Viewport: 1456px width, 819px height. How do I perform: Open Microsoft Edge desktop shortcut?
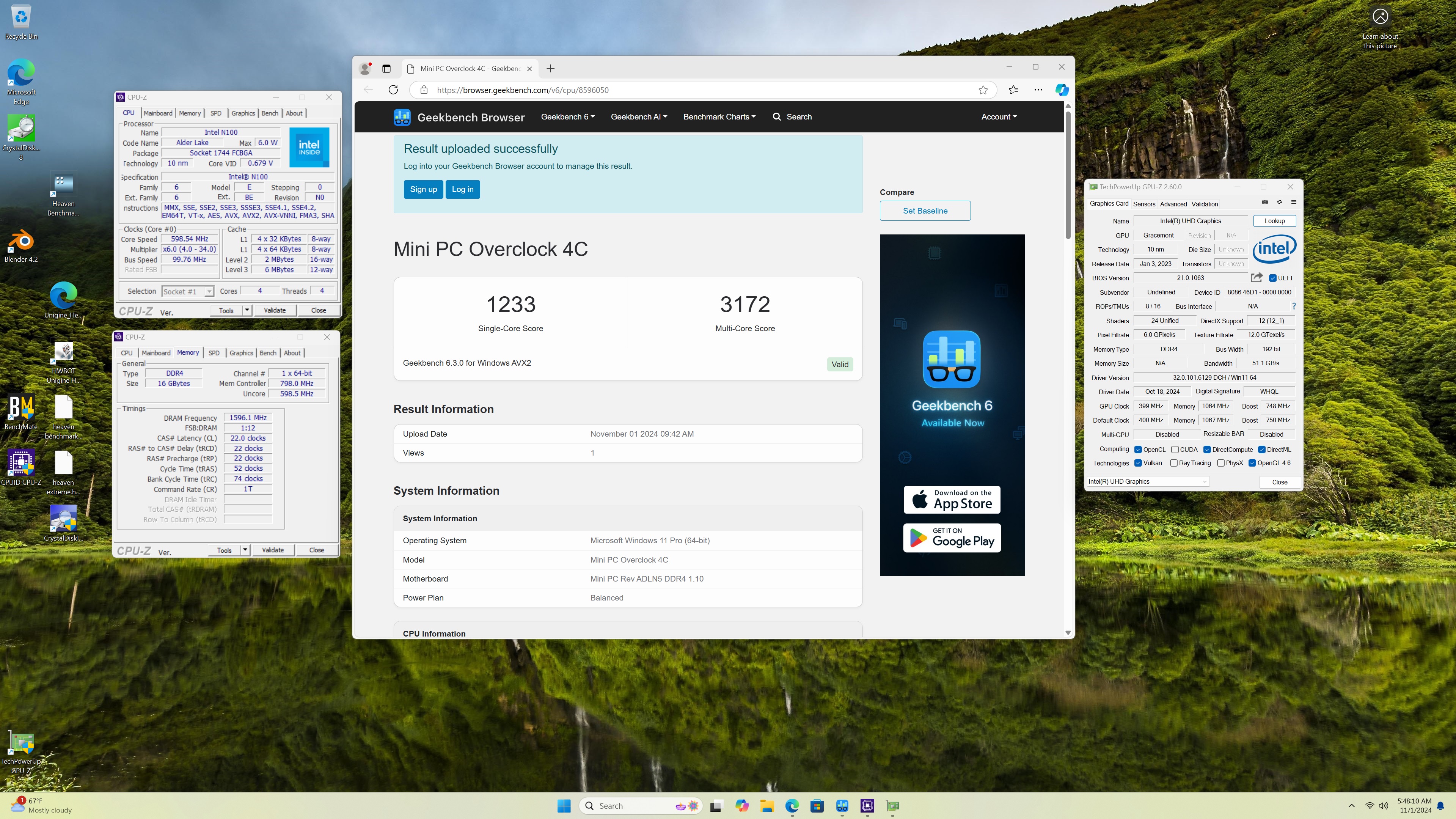click(x=21, y=83)
